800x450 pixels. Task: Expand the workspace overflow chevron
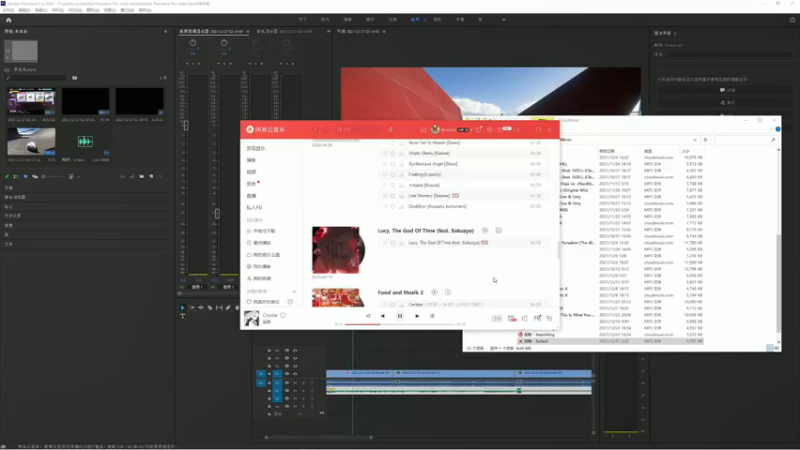504,19
